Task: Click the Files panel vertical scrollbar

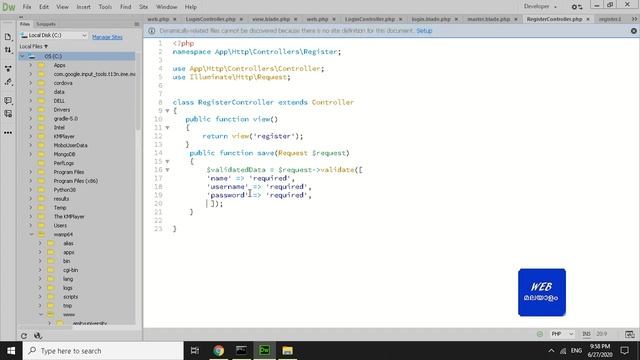Action: tap(138, 92)
